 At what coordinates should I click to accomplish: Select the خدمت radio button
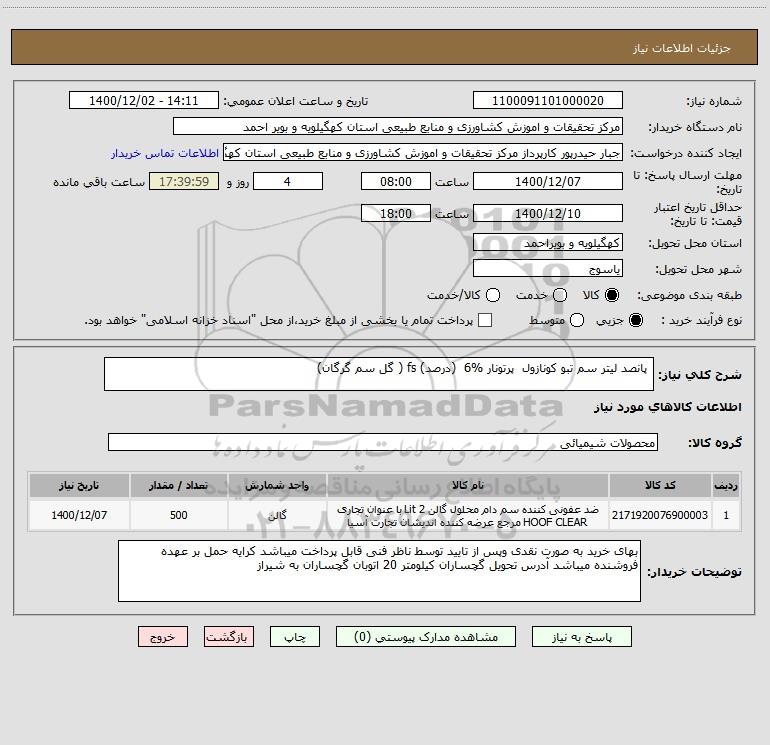tap(560, 295)
